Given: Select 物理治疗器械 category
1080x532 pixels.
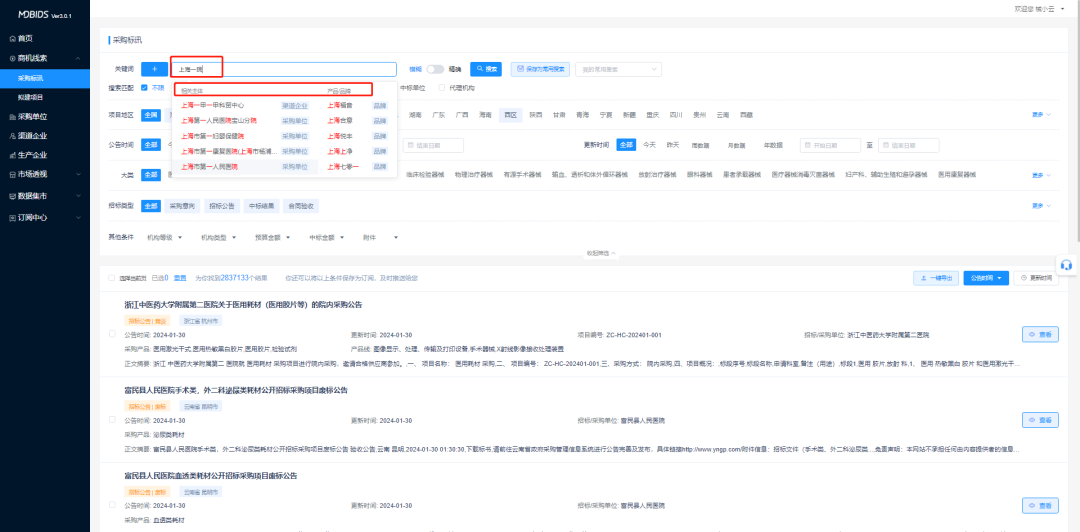Looking at the screenshot, I should tap(474, 175).
